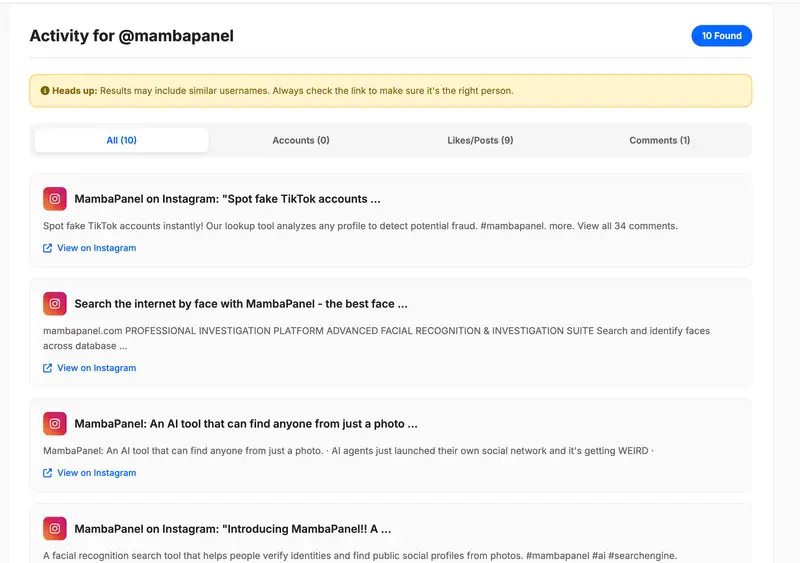Viewport: 800px width, 563px height.
Task: Click title "MambaPanel: An AI tool that can find anyone"
Action: [246, 424]
